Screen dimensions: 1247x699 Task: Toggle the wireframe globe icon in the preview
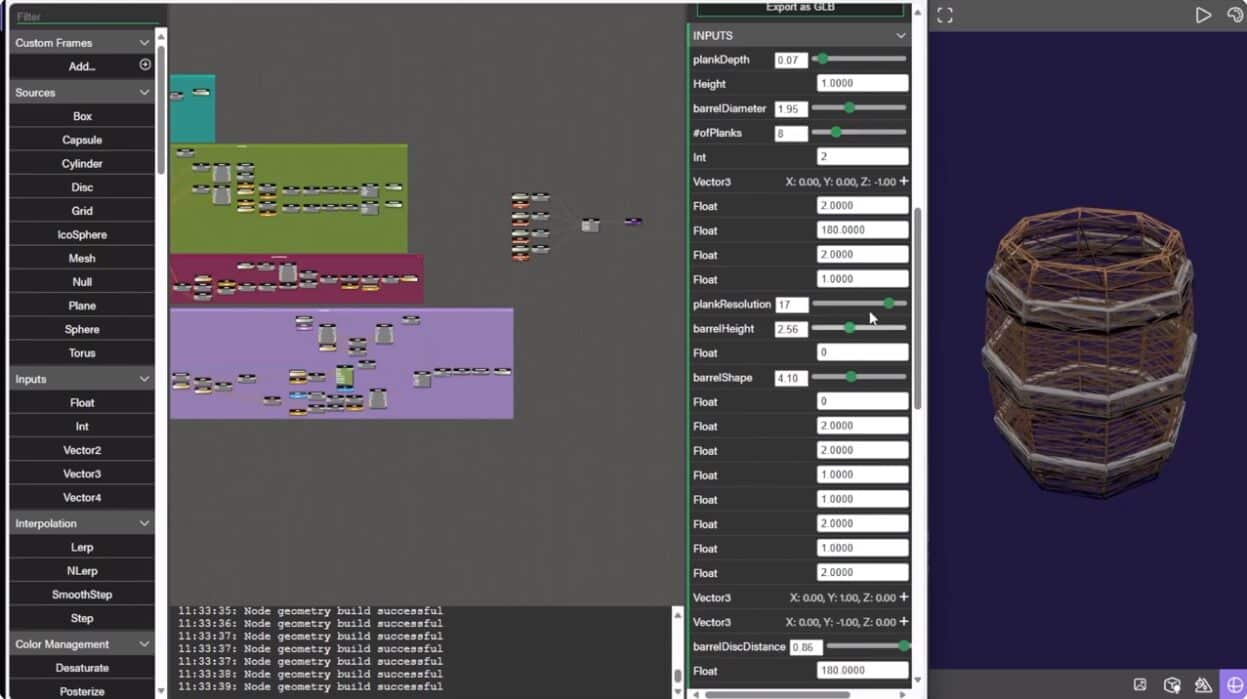[x=1234, y=685]
